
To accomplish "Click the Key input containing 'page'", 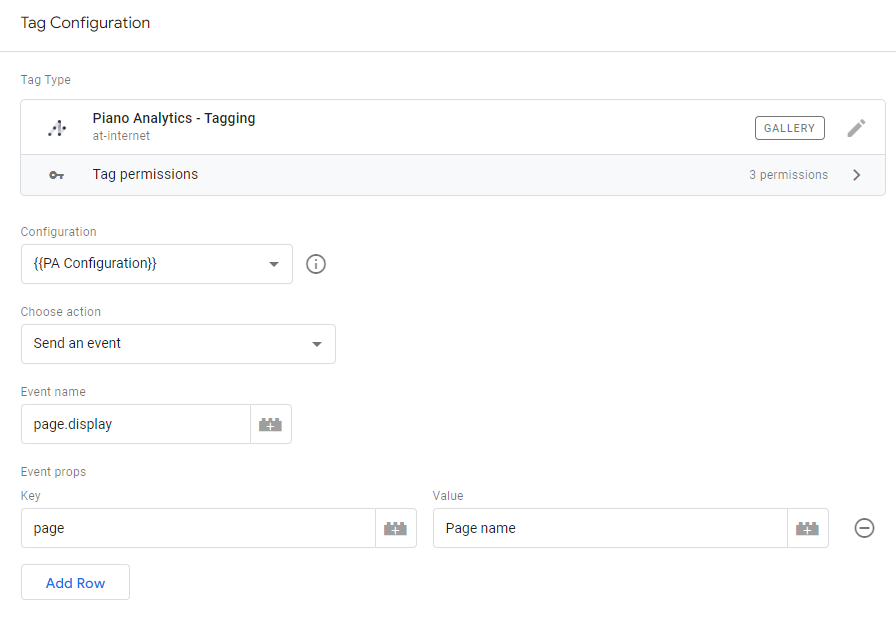I will coord(198,528).
